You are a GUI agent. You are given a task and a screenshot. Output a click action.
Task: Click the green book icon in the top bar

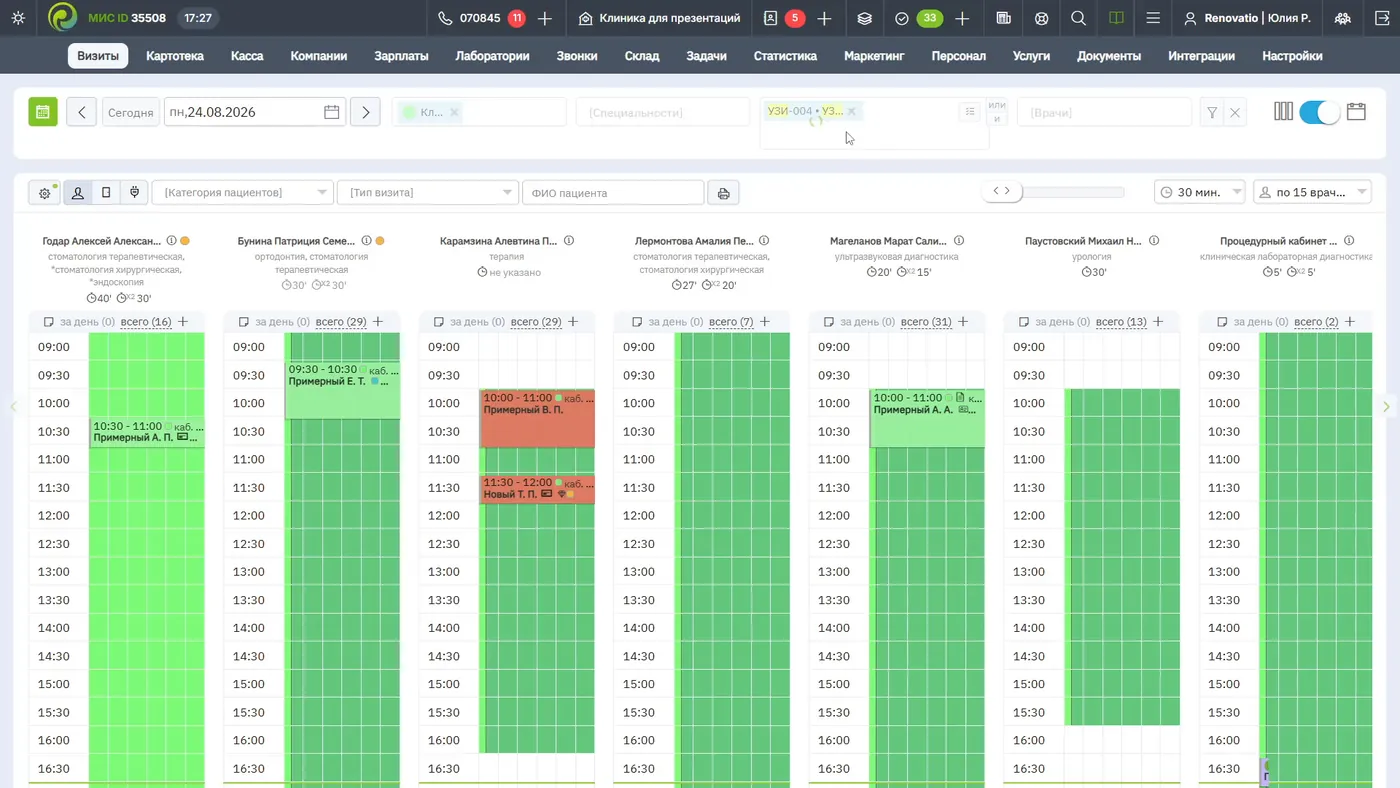(1116, 18)
